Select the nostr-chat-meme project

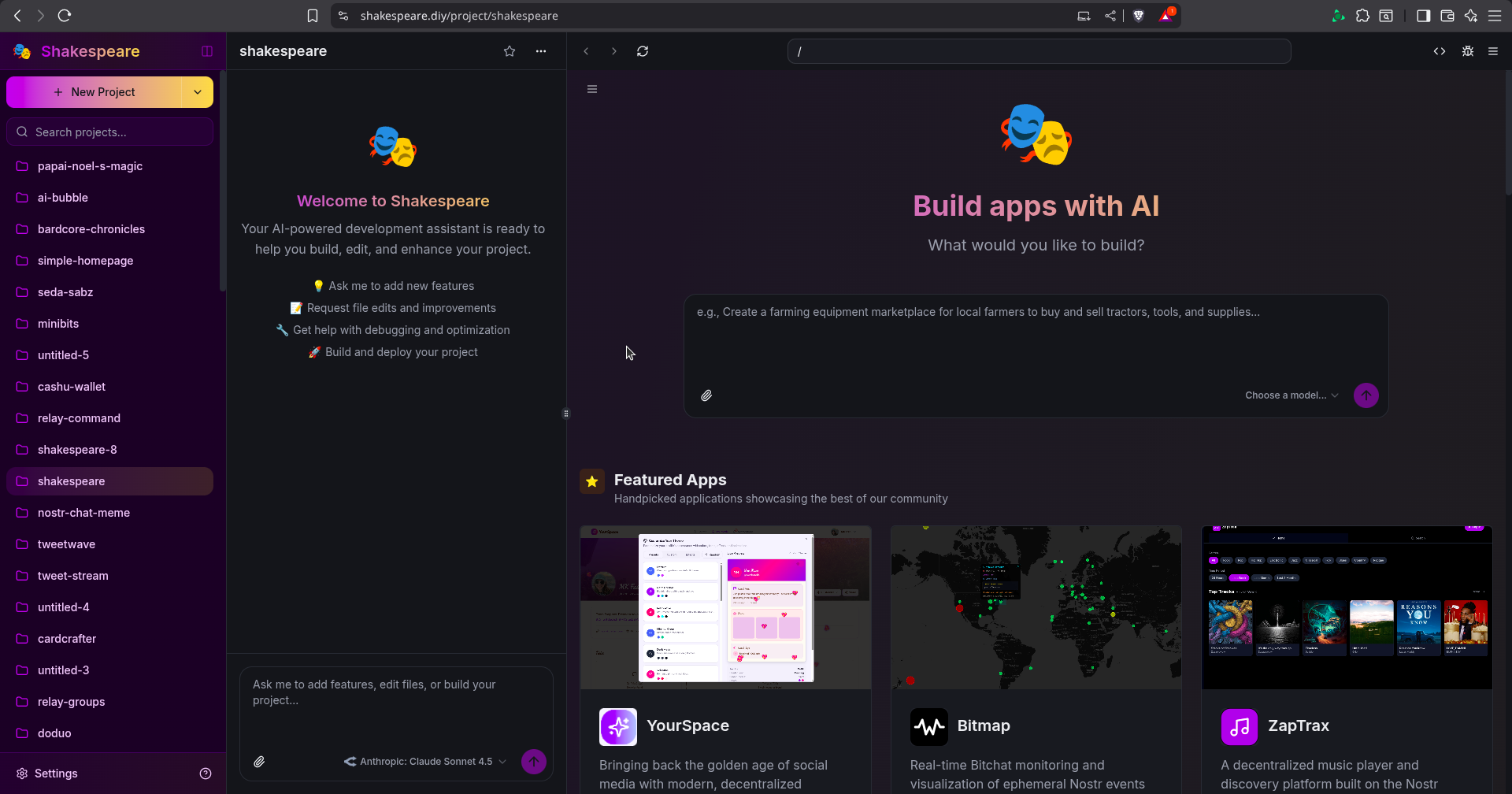tap(83, 513)
